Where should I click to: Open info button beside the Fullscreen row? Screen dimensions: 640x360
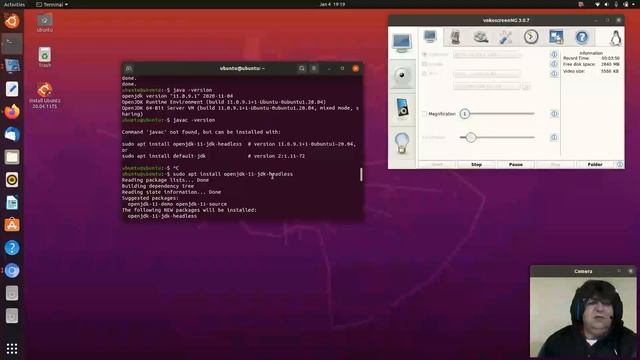tap(554, 54)
